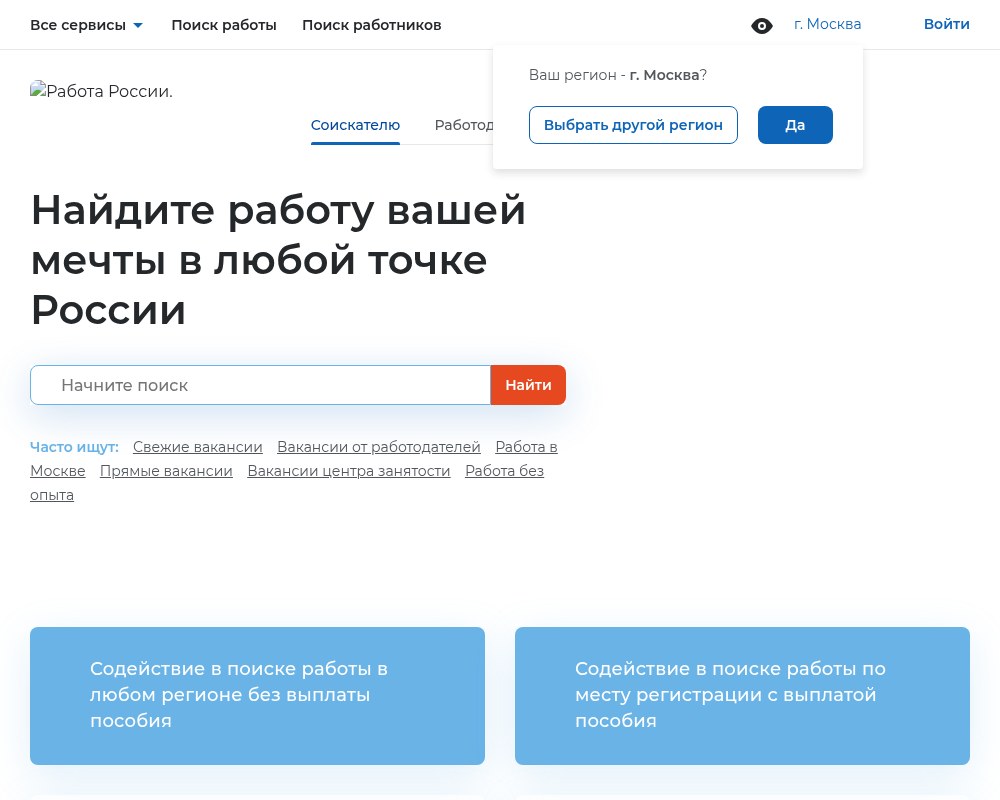Switch to the Соискателю tab
Viewport: 1000px width, 800px height.
tap(355, 125)
